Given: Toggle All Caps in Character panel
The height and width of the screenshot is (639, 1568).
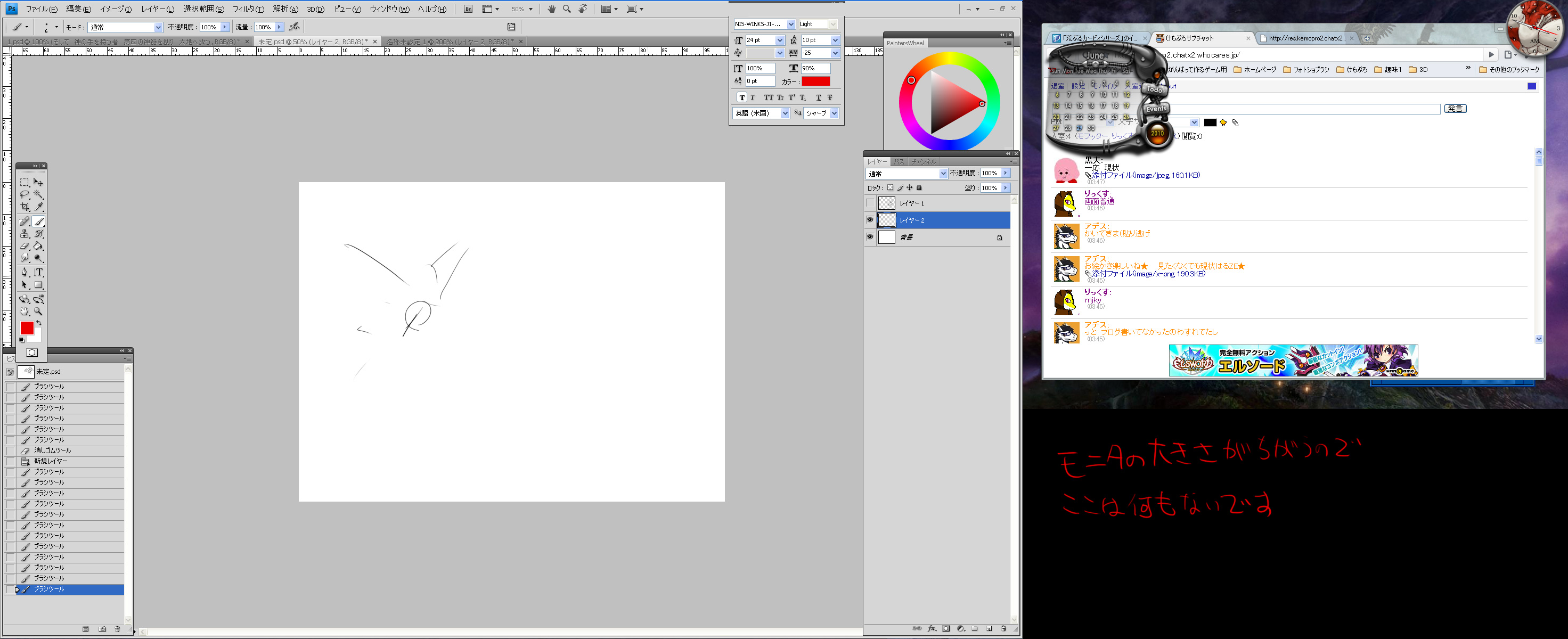Looking at the screenshot, I should tap(768, 97).
